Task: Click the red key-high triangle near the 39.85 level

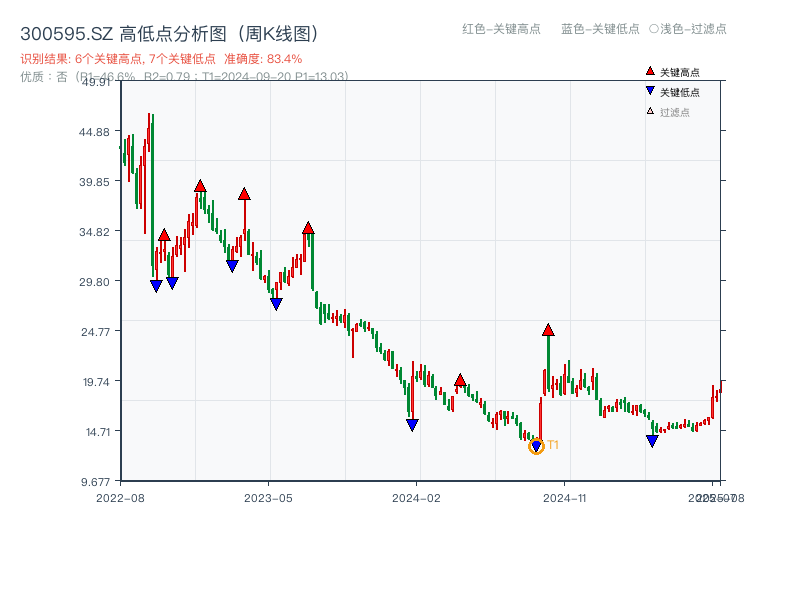Action: [199, 185]
